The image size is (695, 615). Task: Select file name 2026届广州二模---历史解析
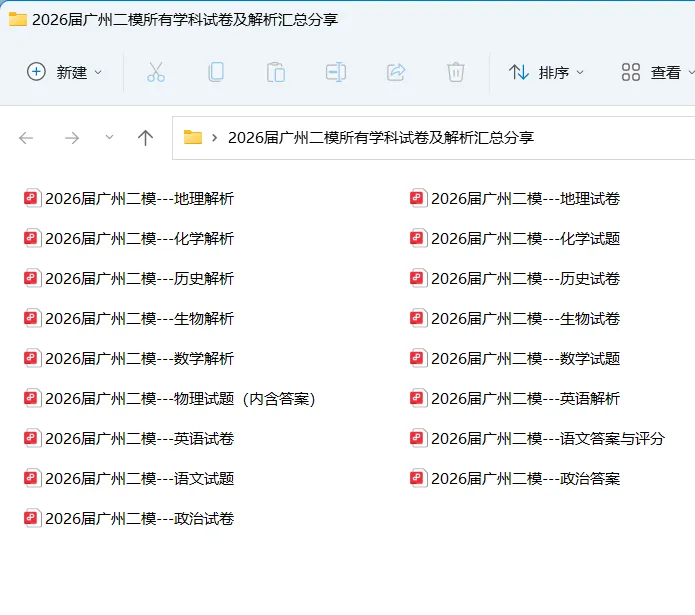(140, 278)
